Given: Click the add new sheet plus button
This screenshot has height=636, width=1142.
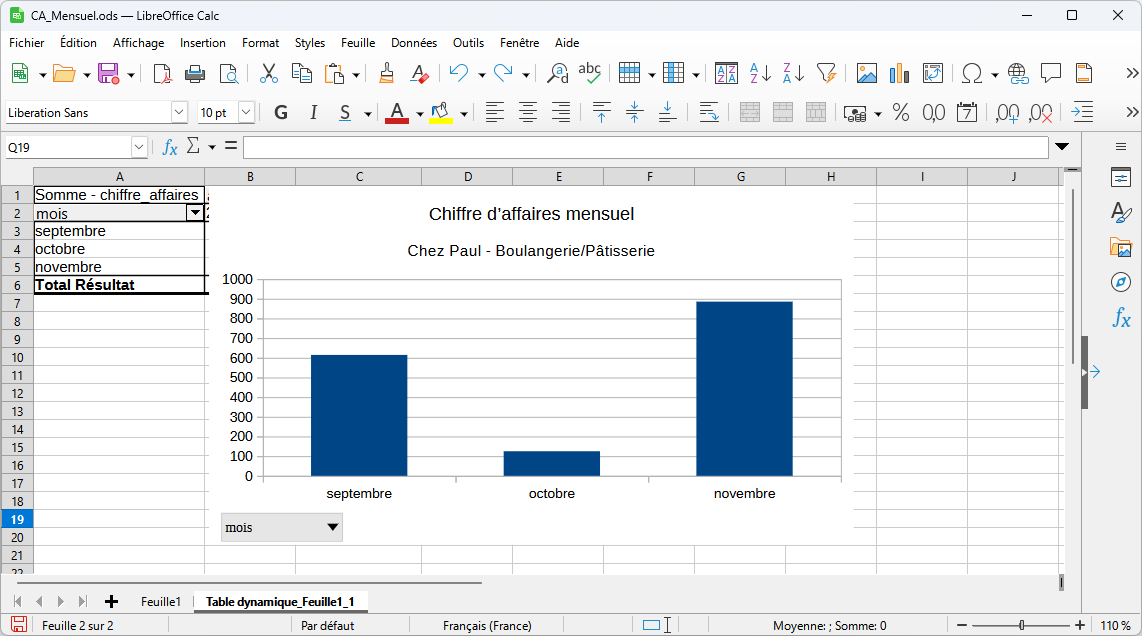Looking at the screenshot, I should [111, 601].
